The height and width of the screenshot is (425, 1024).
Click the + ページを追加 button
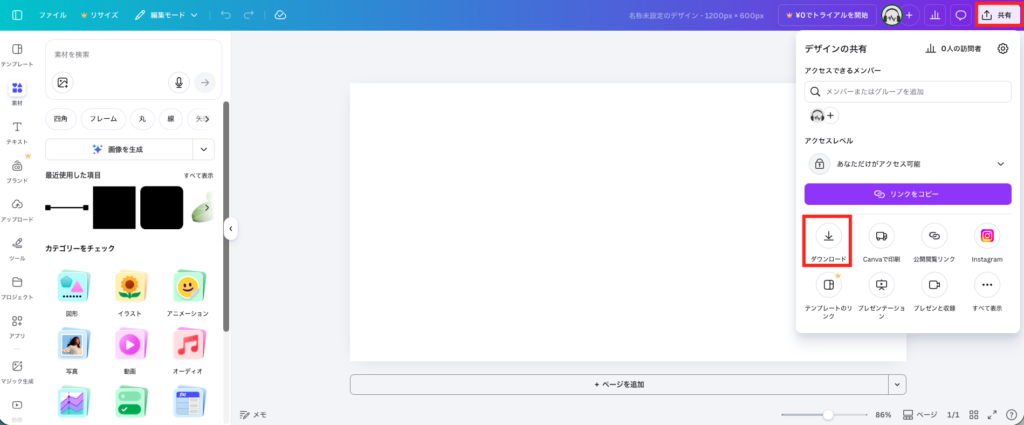(x=619, y=385)
